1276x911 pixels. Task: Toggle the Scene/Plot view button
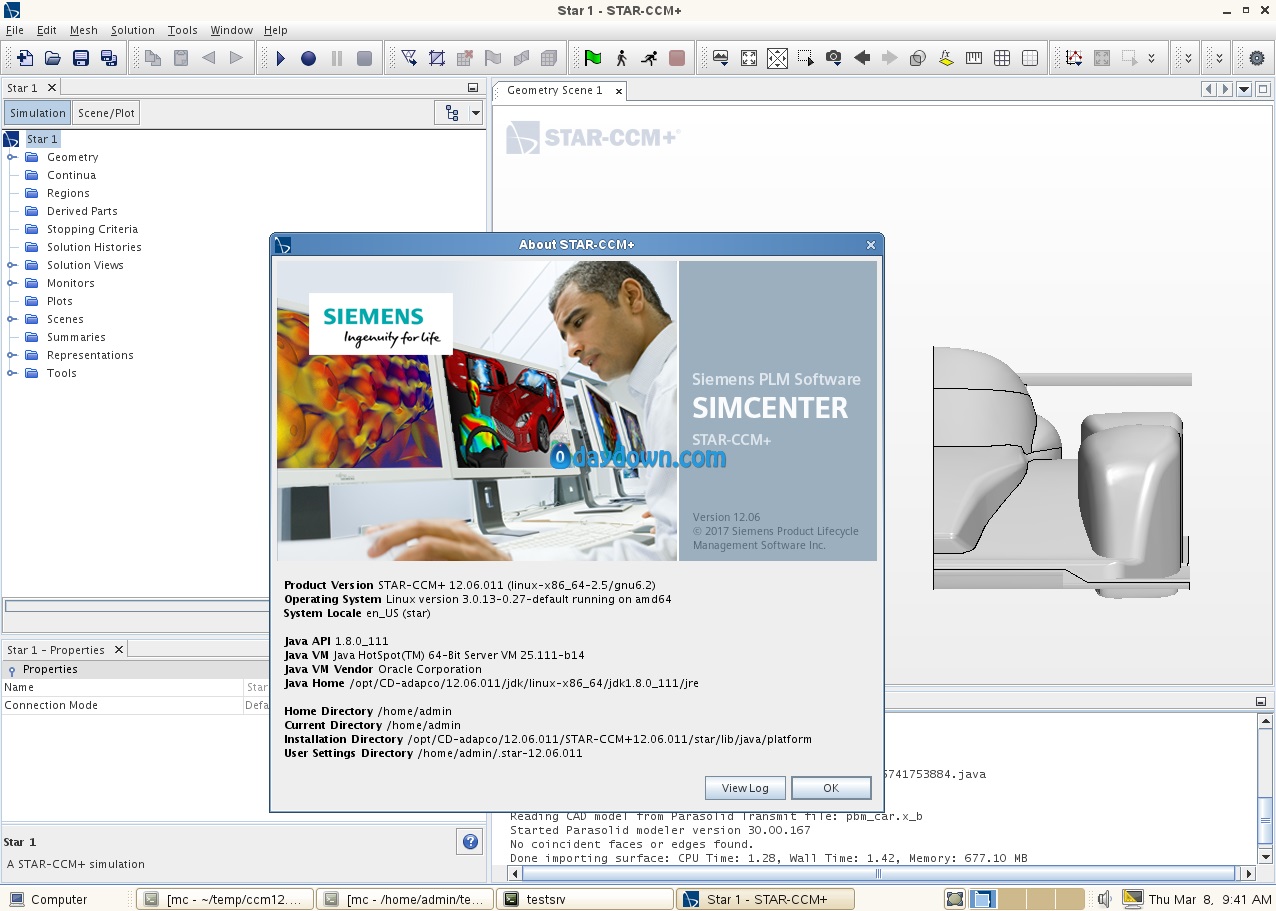pyautogui.click(x=107, y=113)
